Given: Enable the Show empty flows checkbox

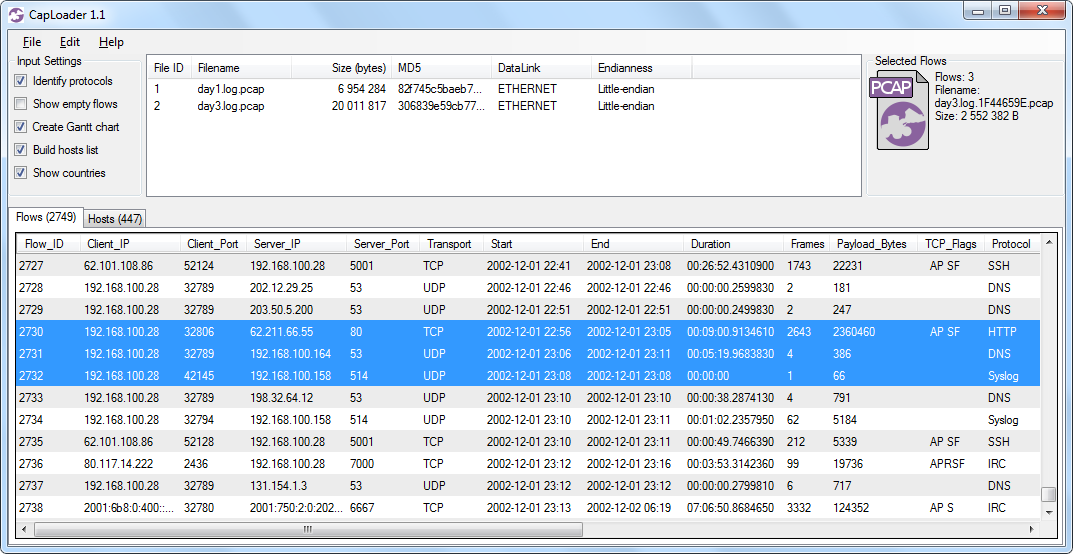Looking at the screenshot, I should click(21, 104).
